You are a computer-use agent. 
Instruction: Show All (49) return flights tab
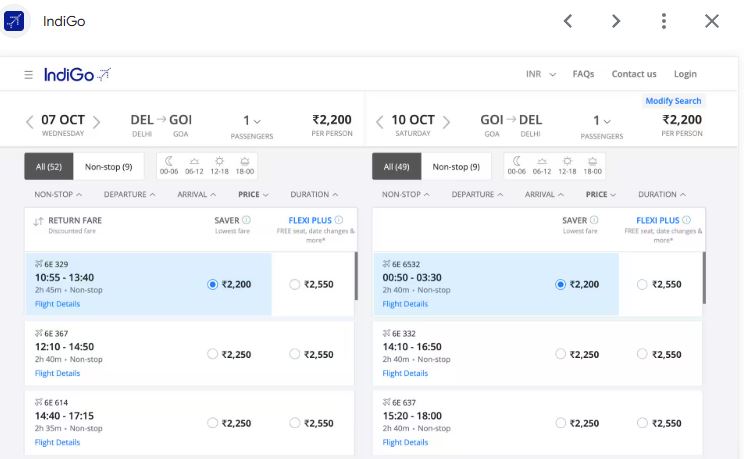(x=397, y=167)
